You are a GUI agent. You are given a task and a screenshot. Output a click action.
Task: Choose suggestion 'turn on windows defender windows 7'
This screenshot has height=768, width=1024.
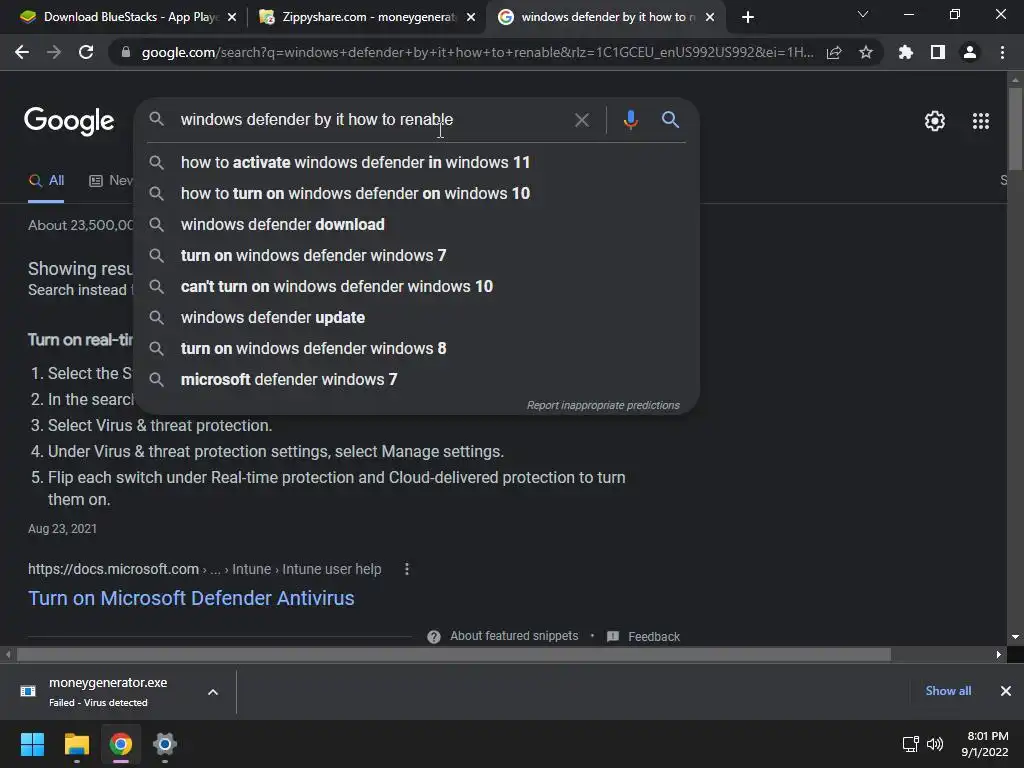pos(417,255)
